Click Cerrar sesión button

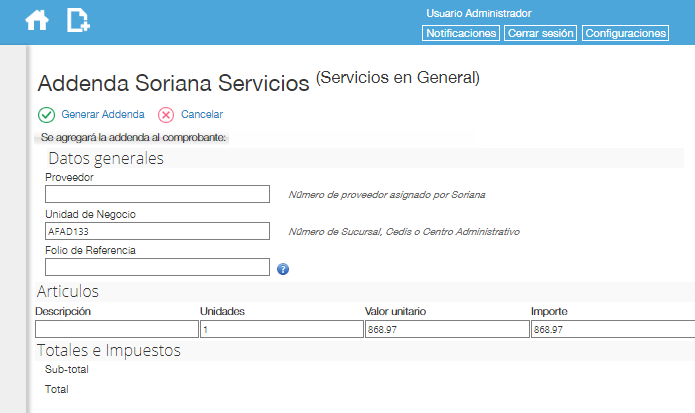click(540, 33)
